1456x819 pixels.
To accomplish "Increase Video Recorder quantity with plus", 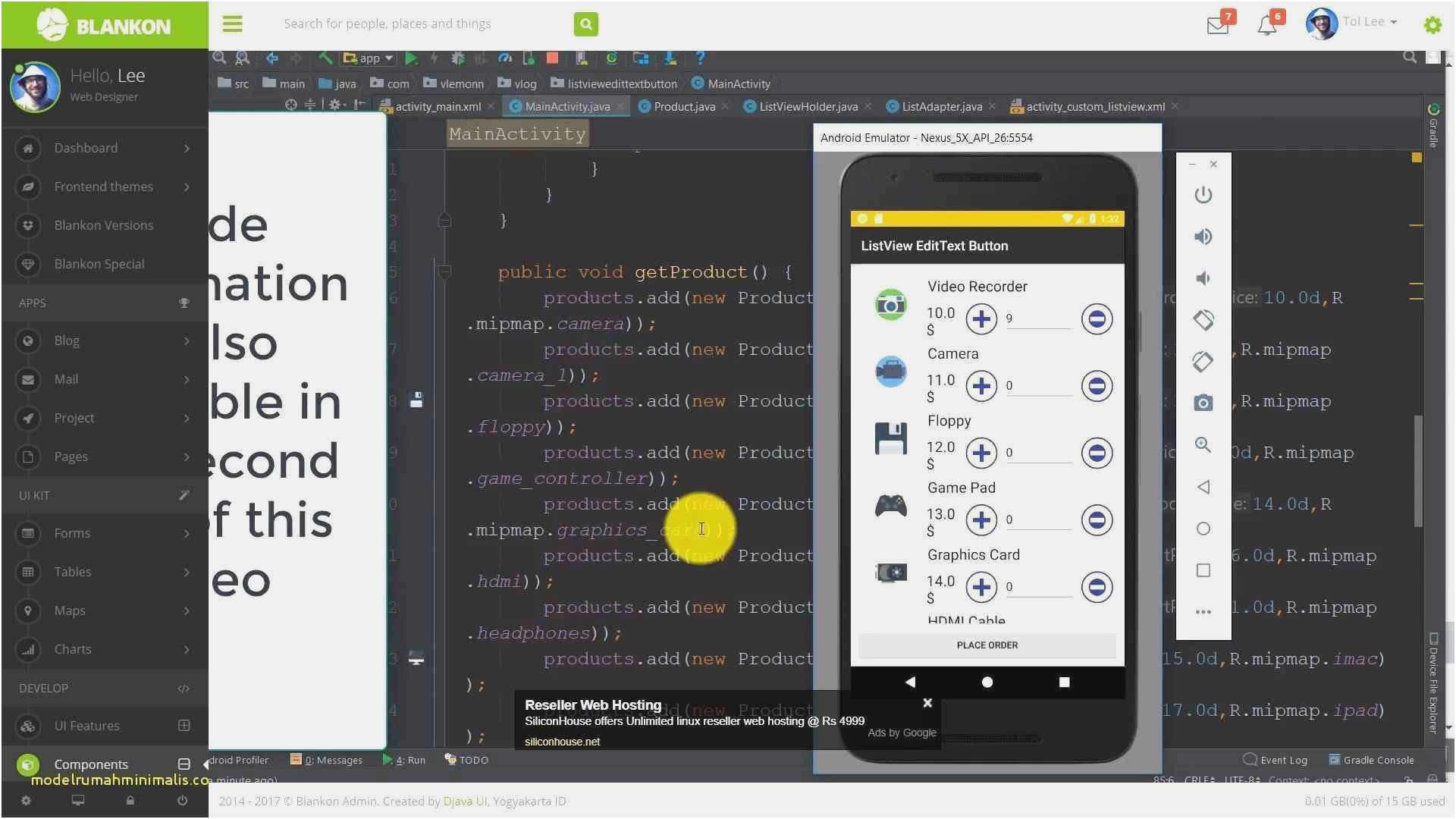I will tap(981, 319).
